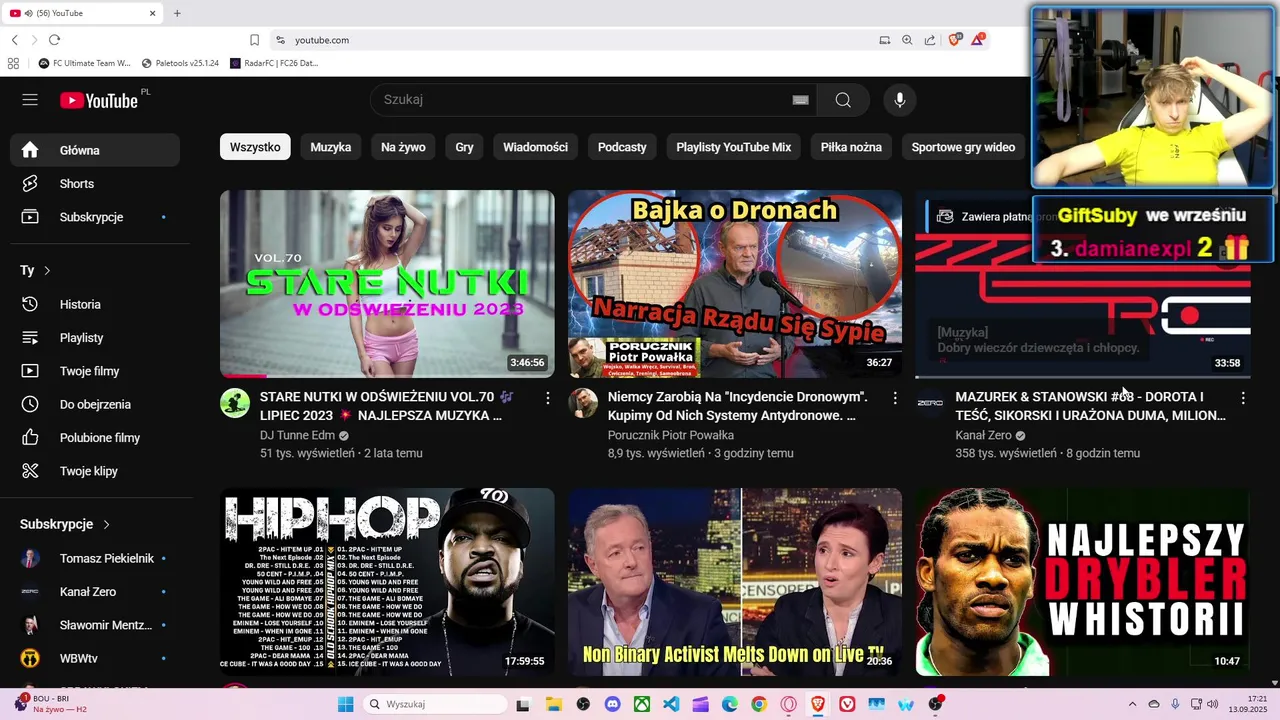Open Discord from the taskbar

[612, 704]
